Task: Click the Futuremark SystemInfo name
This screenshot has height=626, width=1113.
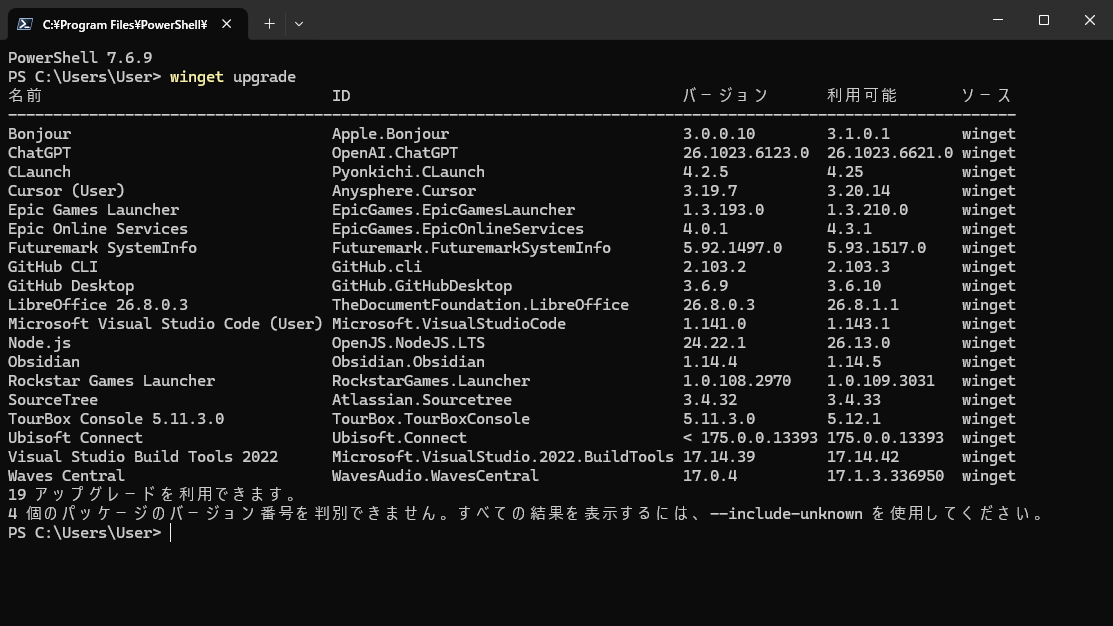Action: pyautogui.click(x=102, y=248)
